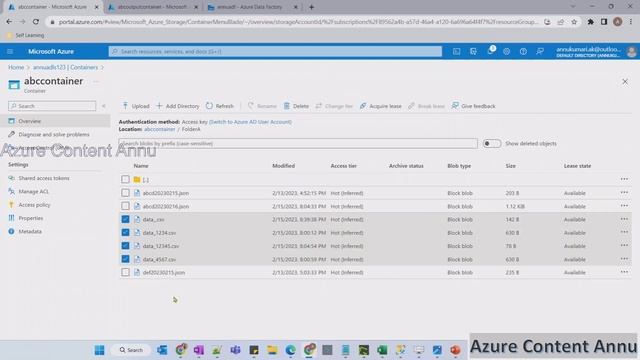
Task: Open the header Feedback icon
Action: 540,51
